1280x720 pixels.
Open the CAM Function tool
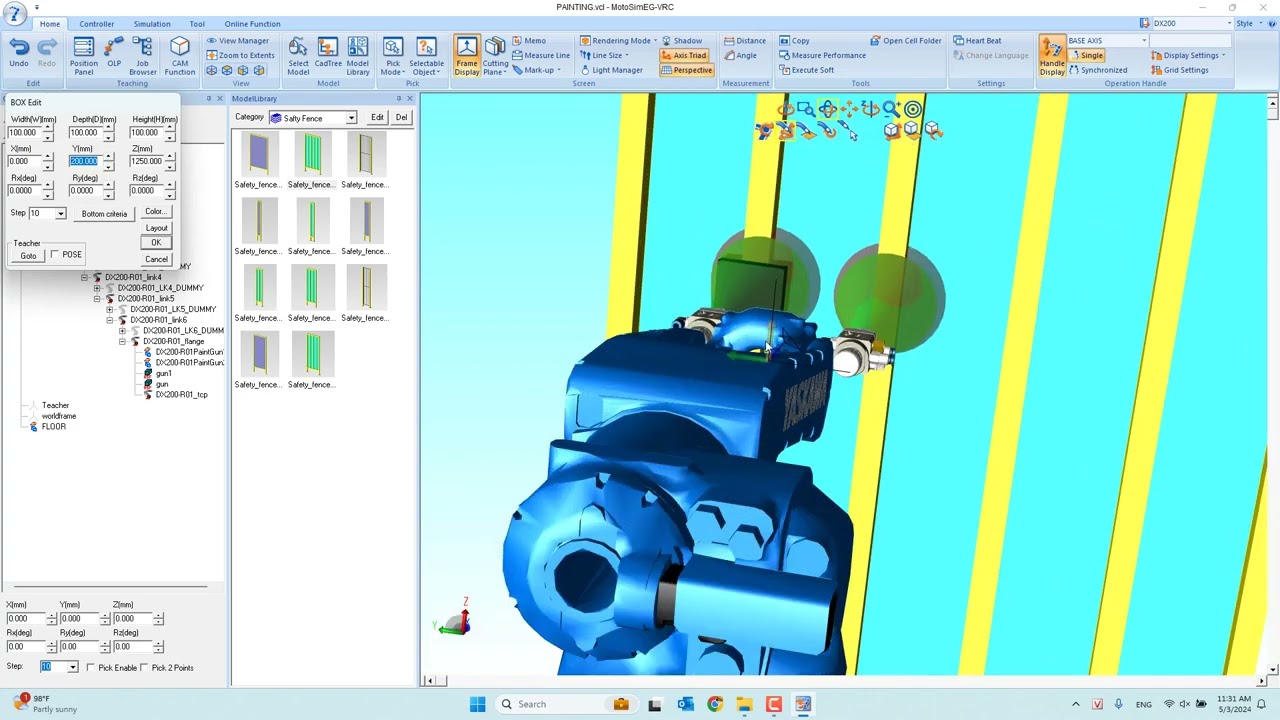tap(180, 56)
